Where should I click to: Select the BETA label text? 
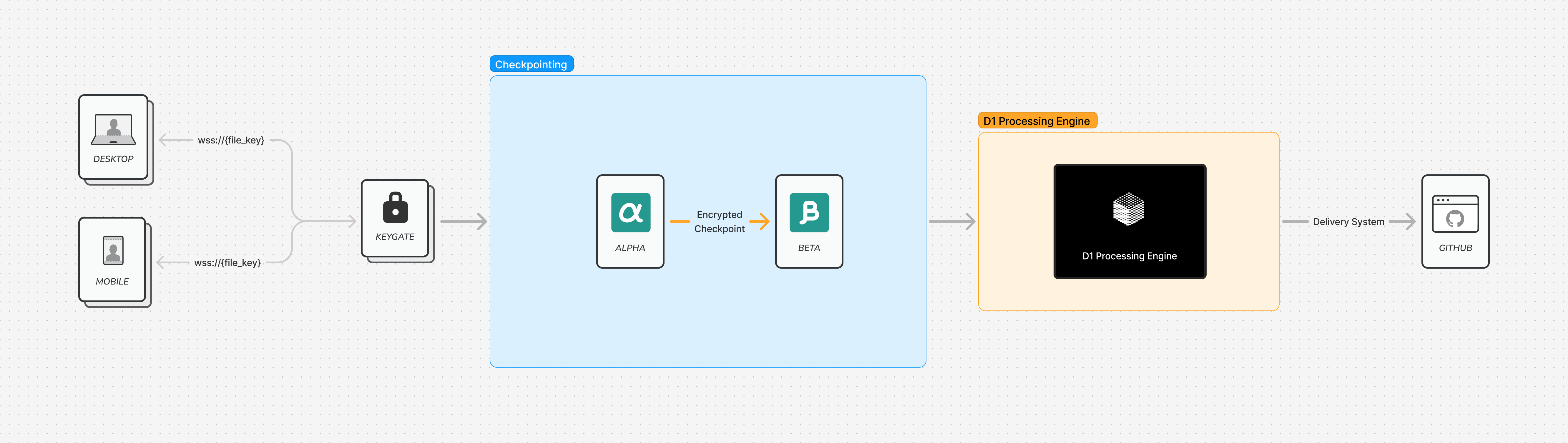(x=809, y=248)
